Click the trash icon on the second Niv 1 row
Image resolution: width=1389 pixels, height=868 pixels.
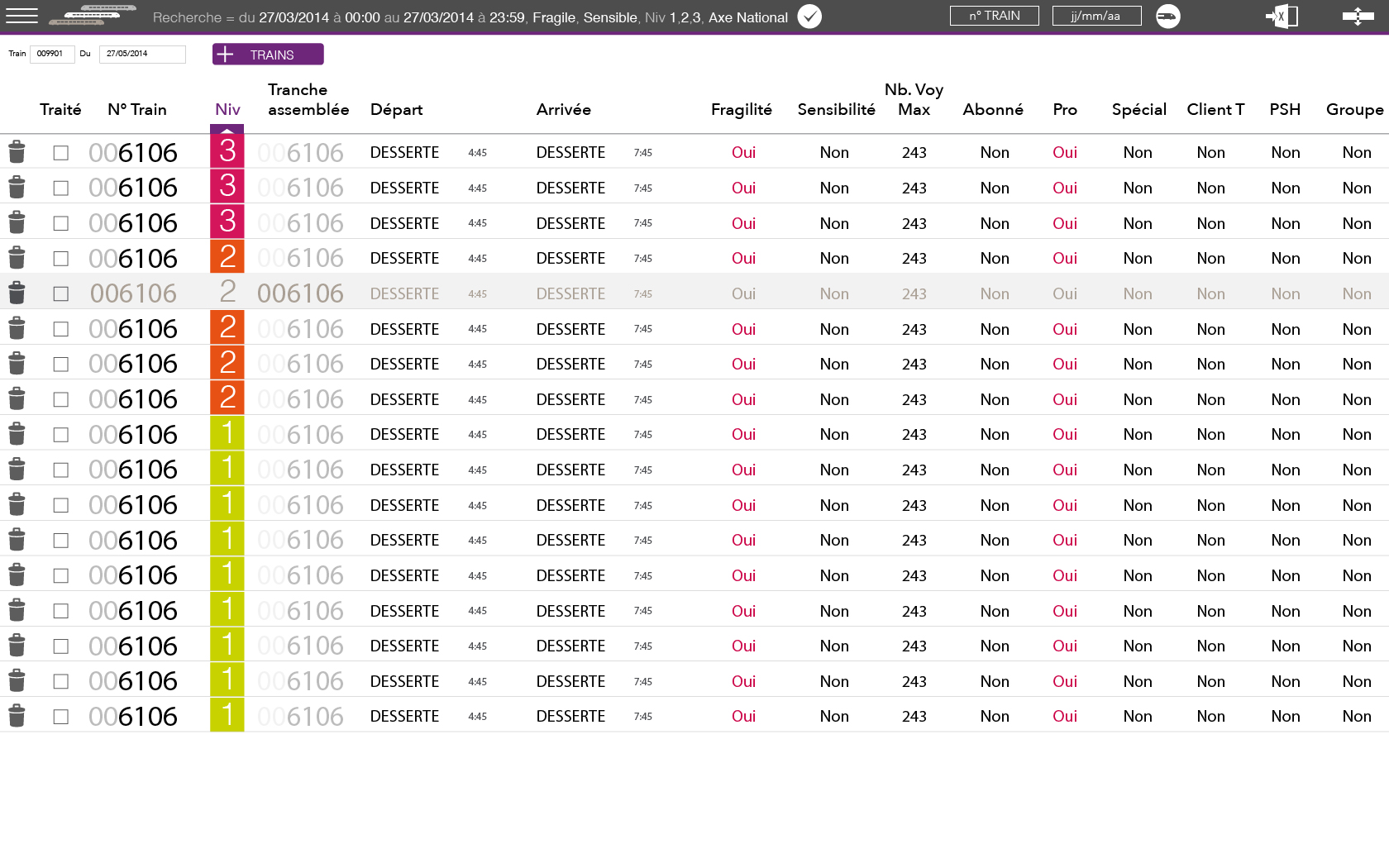(17, 470)
